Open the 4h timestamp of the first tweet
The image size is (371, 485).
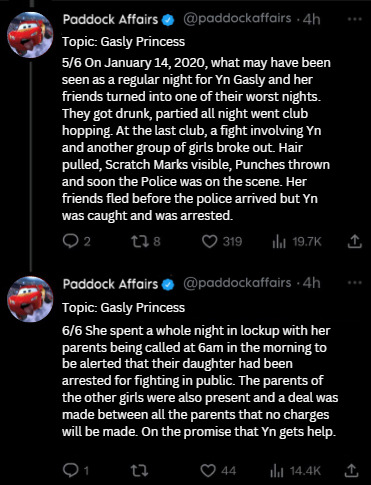pos(311,20)
